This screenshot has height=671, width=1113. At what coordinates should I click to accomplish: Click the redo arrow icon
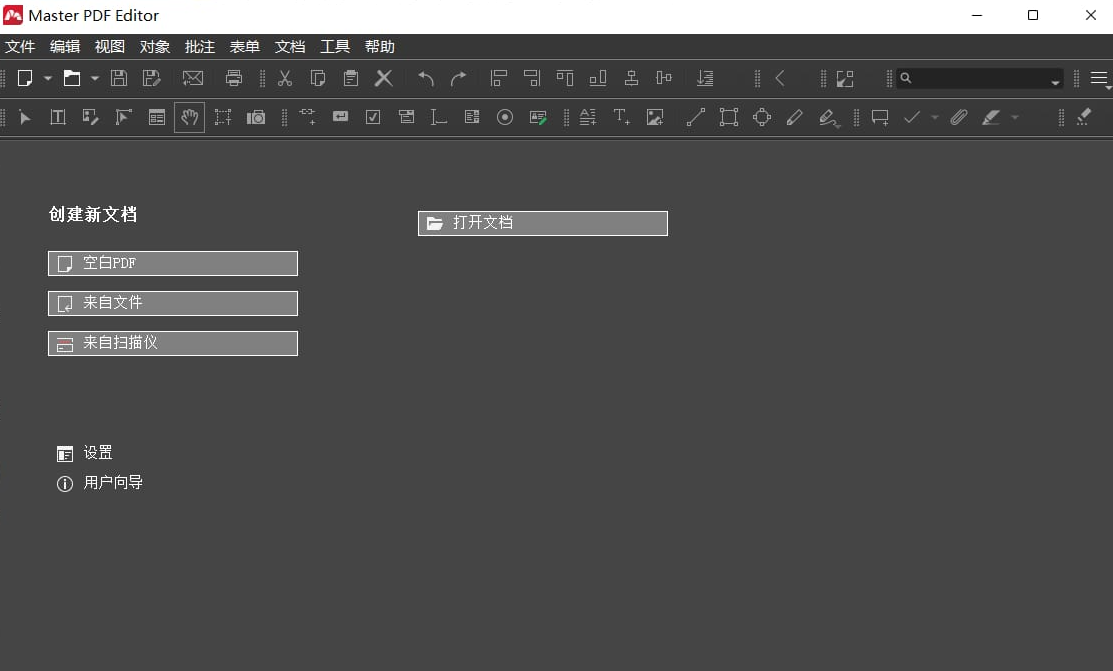point(459,78)
